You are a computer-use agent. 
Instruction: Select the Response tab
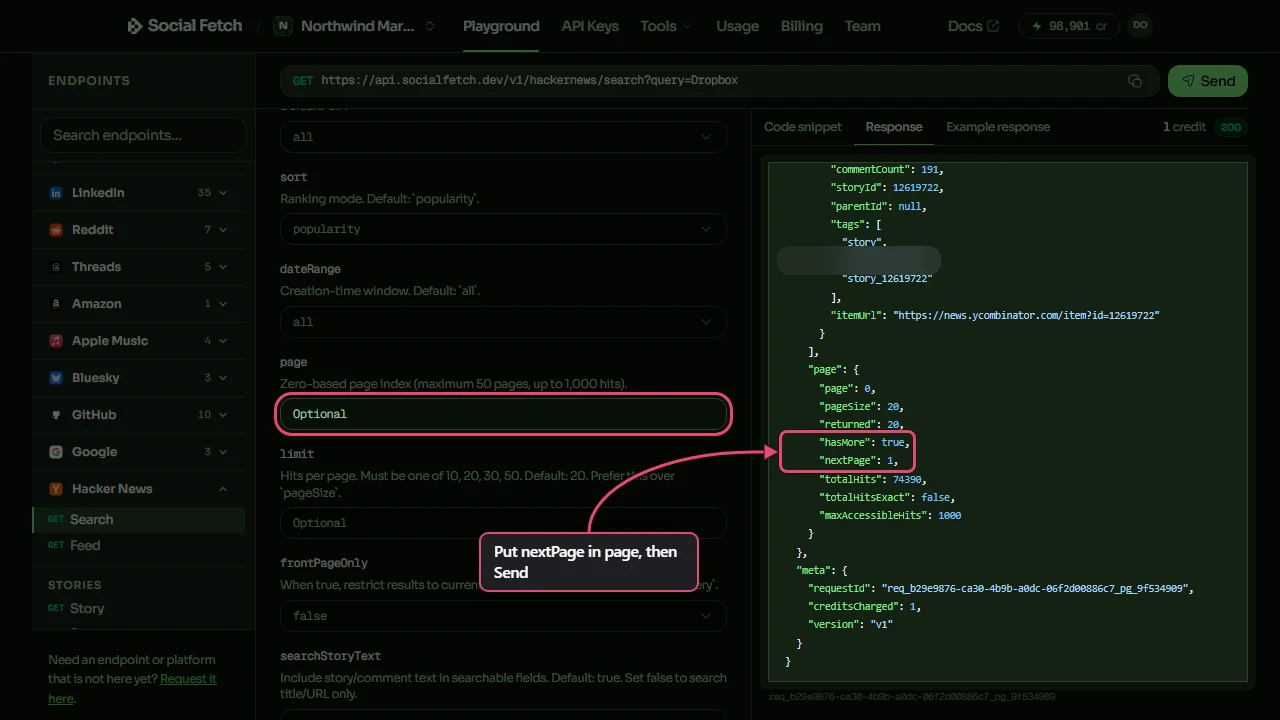(x=894, y=127)
